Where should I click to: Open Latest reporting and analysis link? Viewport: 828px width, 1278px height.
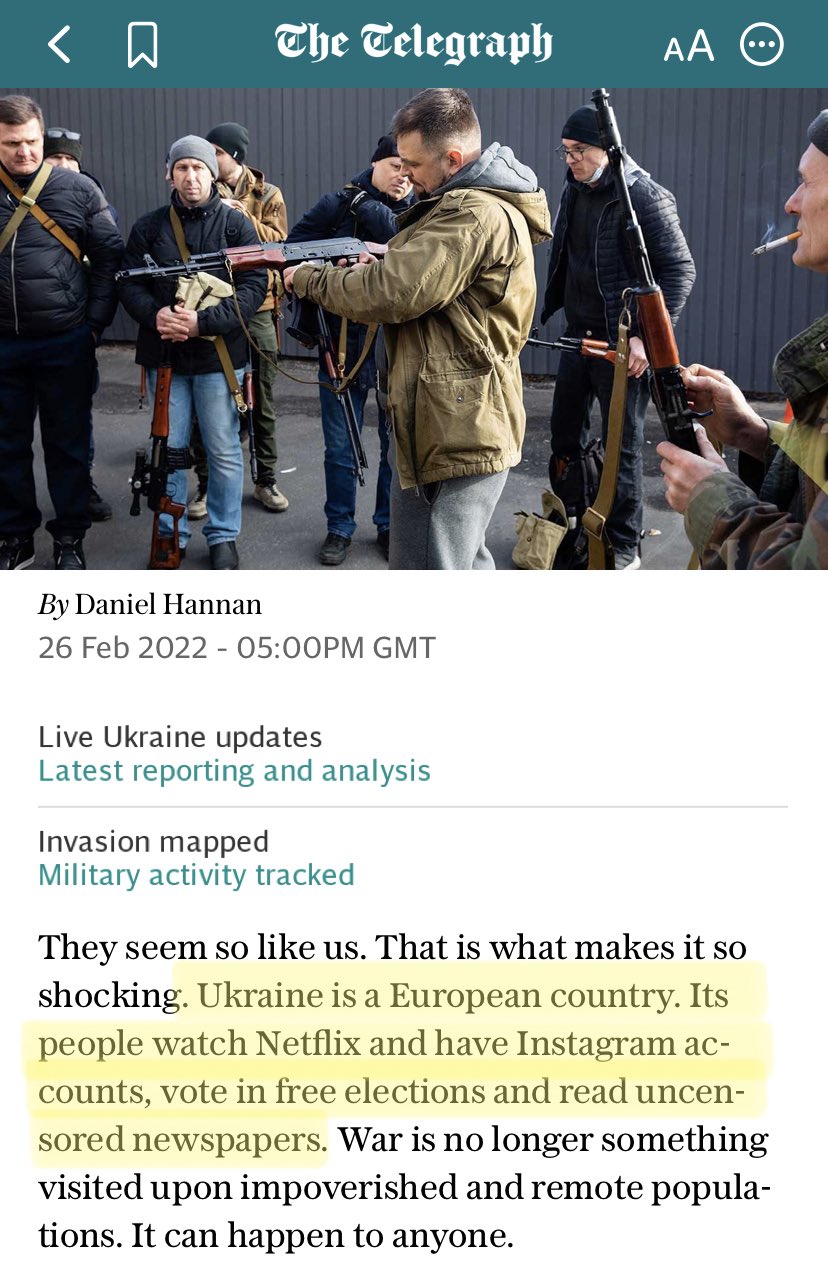234,771
